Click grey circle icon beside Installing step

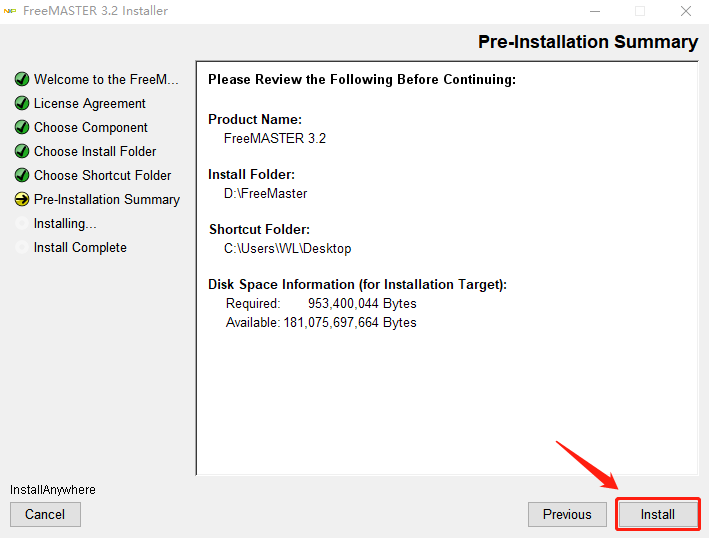click(x=22, y=223)
